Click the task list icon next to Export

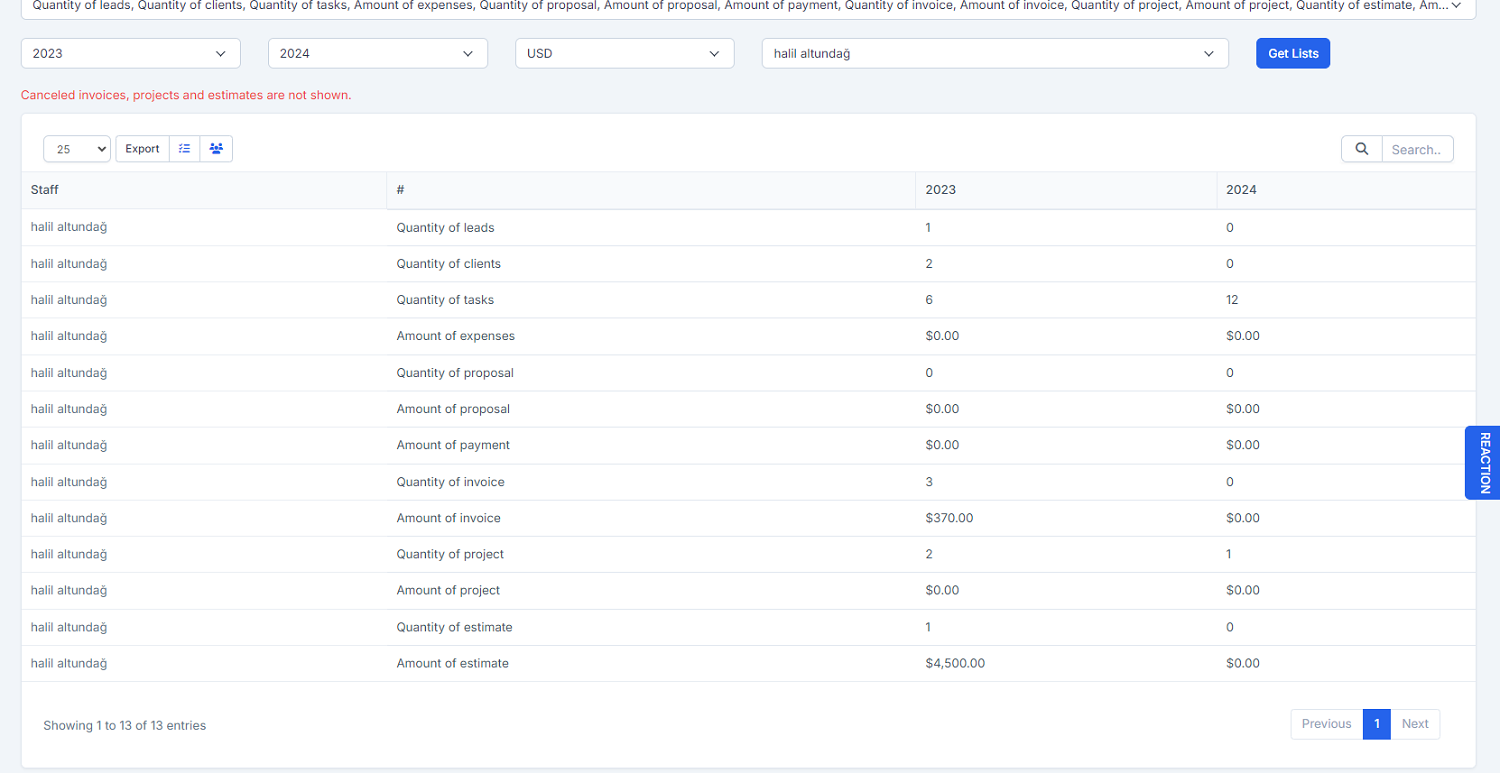click(x=185, y=149)
